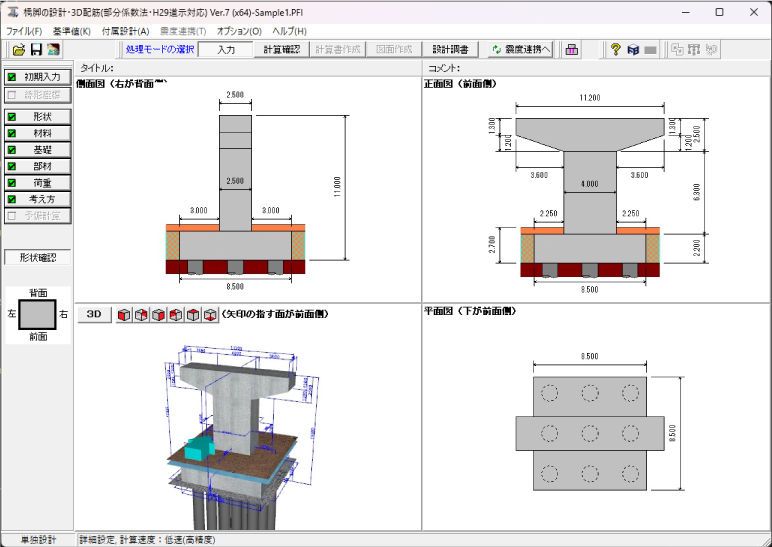The image size is (772, 547).
Task: Open the ファイル(F) menu
Action: point(24,31)
